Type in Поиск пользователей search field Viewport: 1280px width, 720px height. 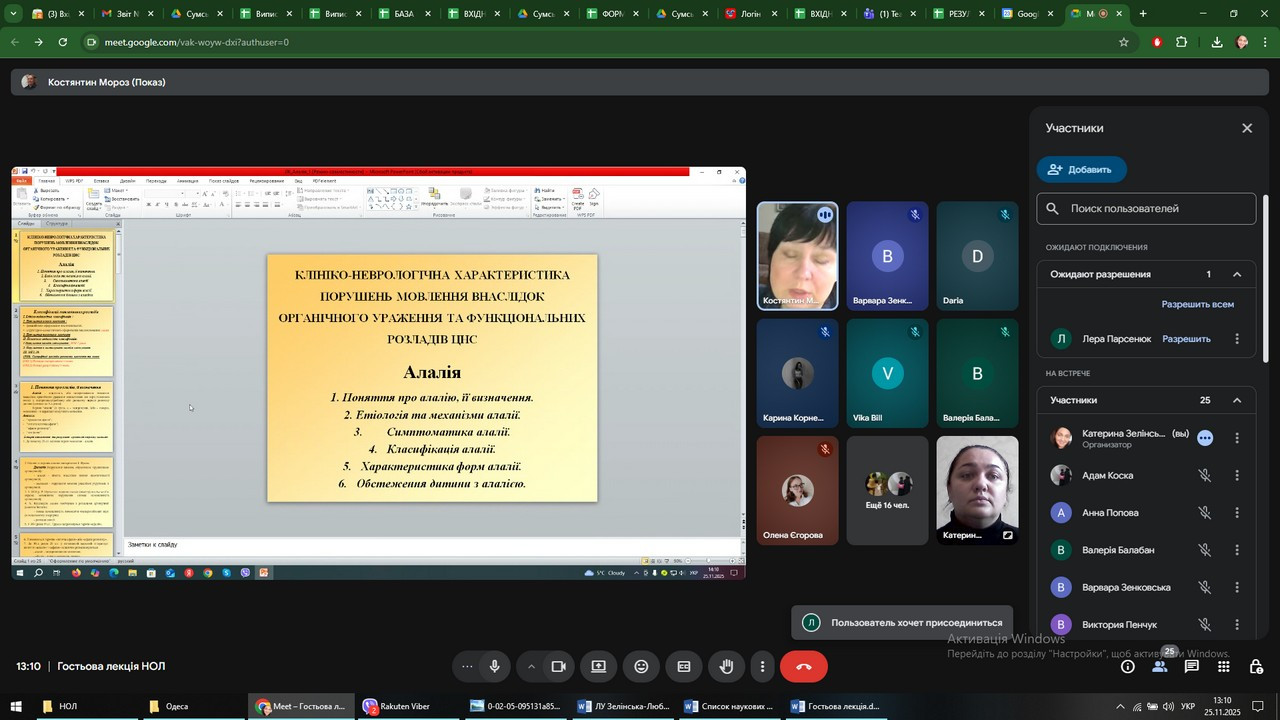(1155, 209)
